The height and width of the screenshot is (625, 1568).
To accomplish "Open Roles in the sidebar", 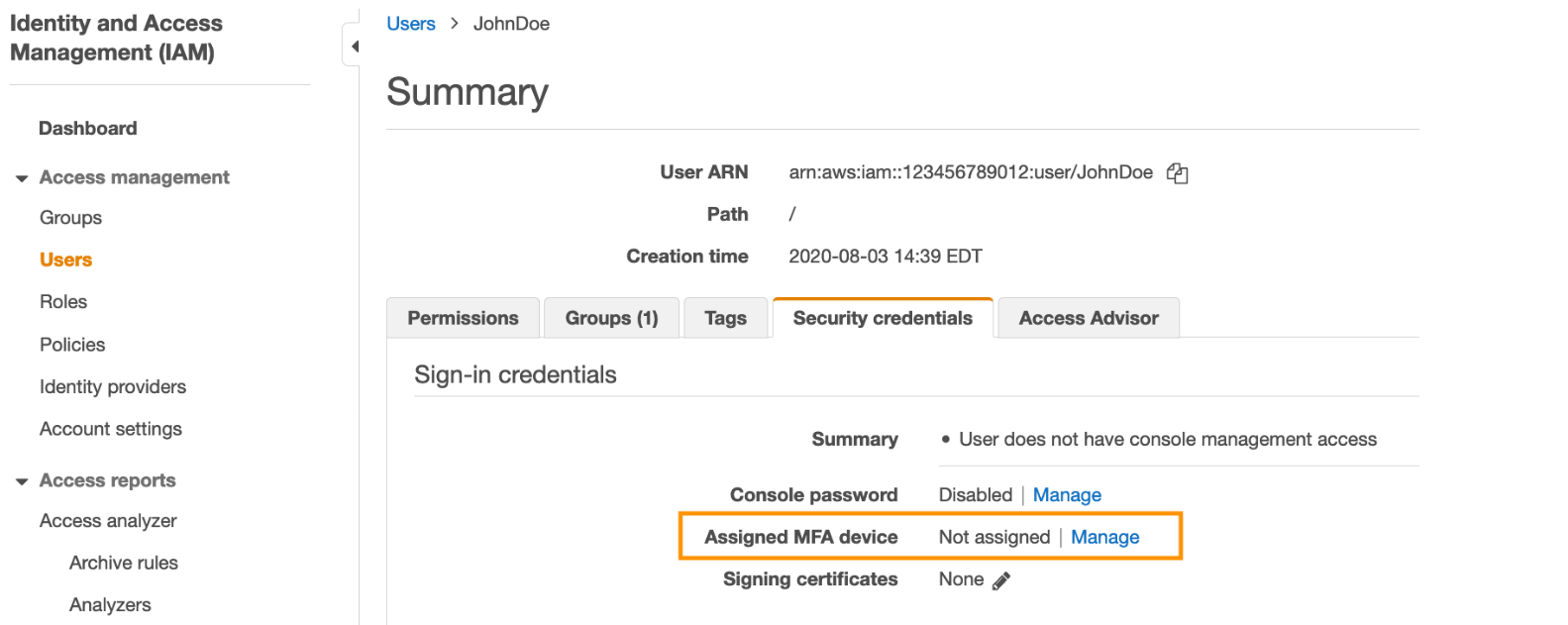I will [x=63, y=302].
